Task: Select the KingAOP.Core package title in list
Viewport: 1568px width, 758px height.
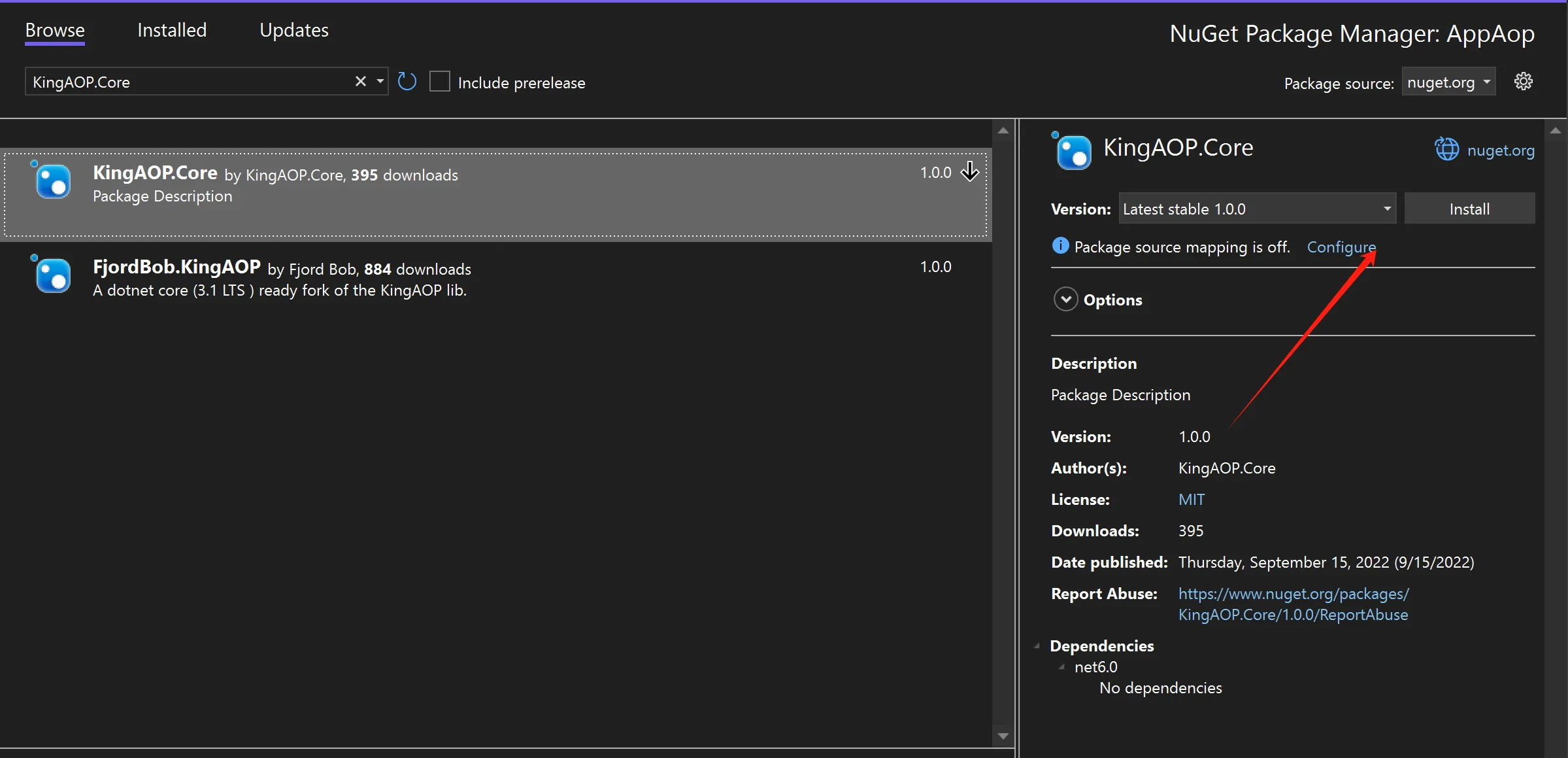Action: tap(155, 173)
